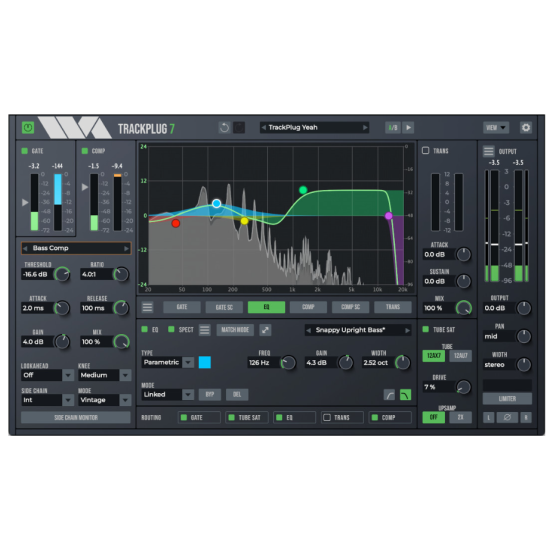Viewport: 550px width, 550px height.
Task: Switch to the COMP tab
Action: (308, 307)
